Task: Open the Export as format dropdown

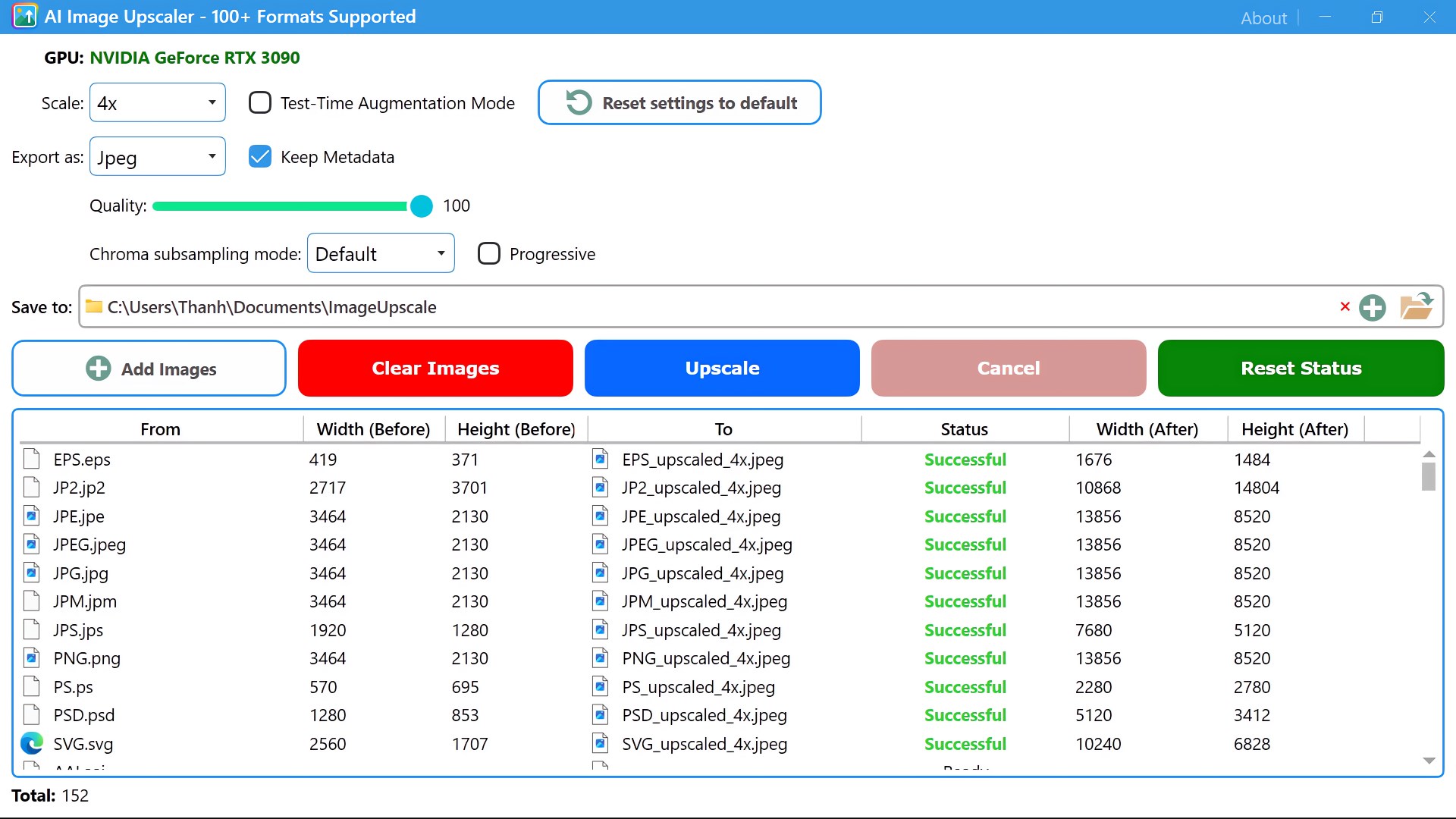Action: [158, 156]
